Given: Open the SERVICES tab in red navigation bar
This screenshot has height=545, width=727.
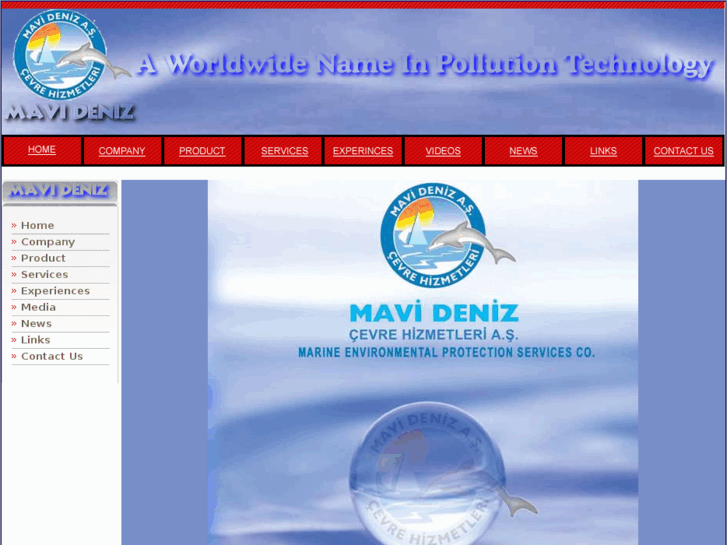Looking at the screenshot, I should pyautogui.click(x=284, y=151).
